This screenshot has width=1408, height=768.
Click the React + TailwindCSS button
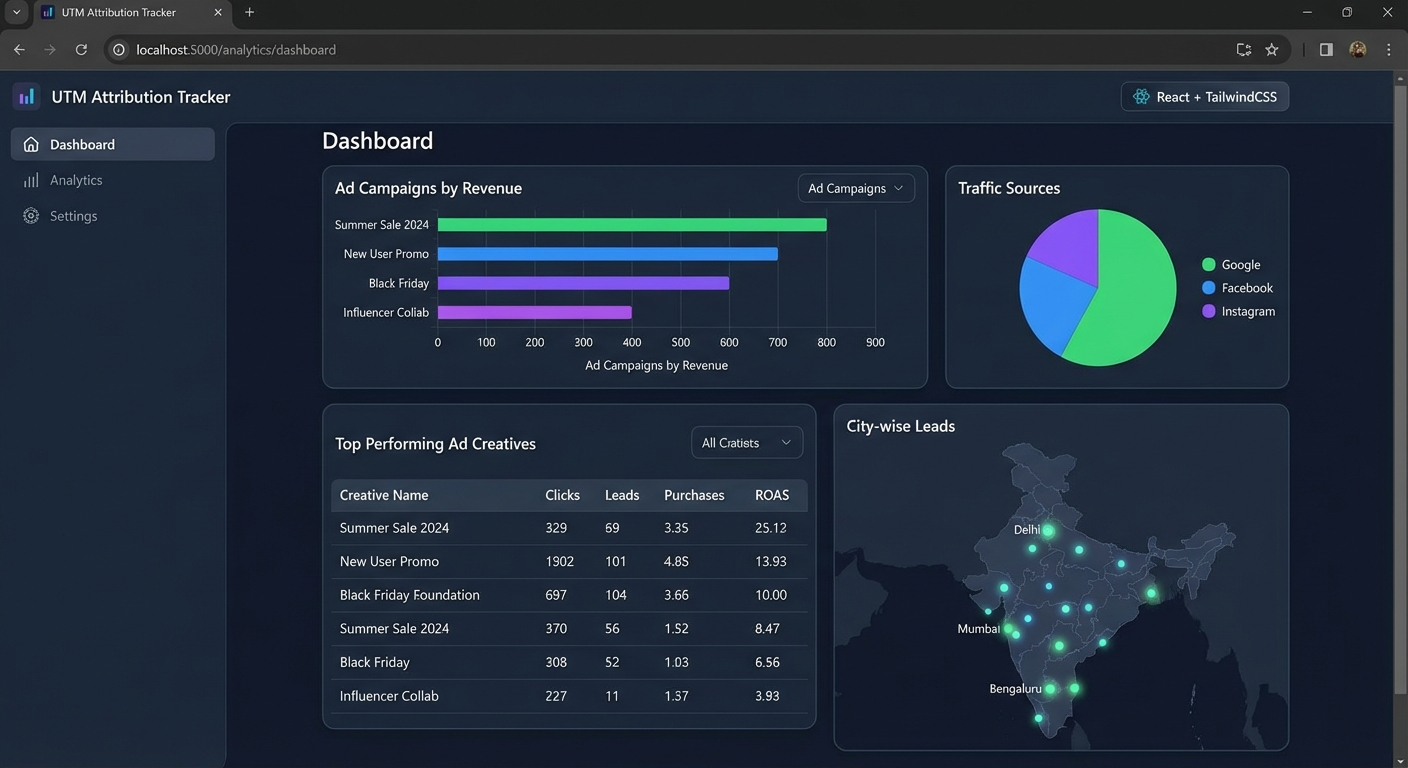click(1205, 97)
